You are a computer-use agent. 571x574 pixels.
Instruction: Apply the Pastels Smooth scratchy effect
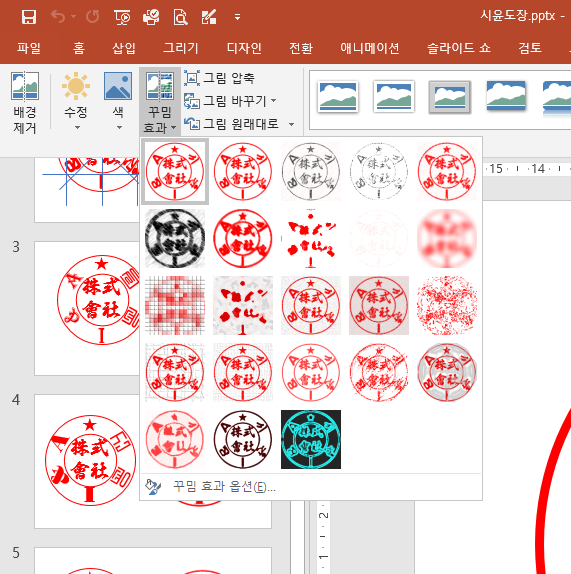coord(379,372)
